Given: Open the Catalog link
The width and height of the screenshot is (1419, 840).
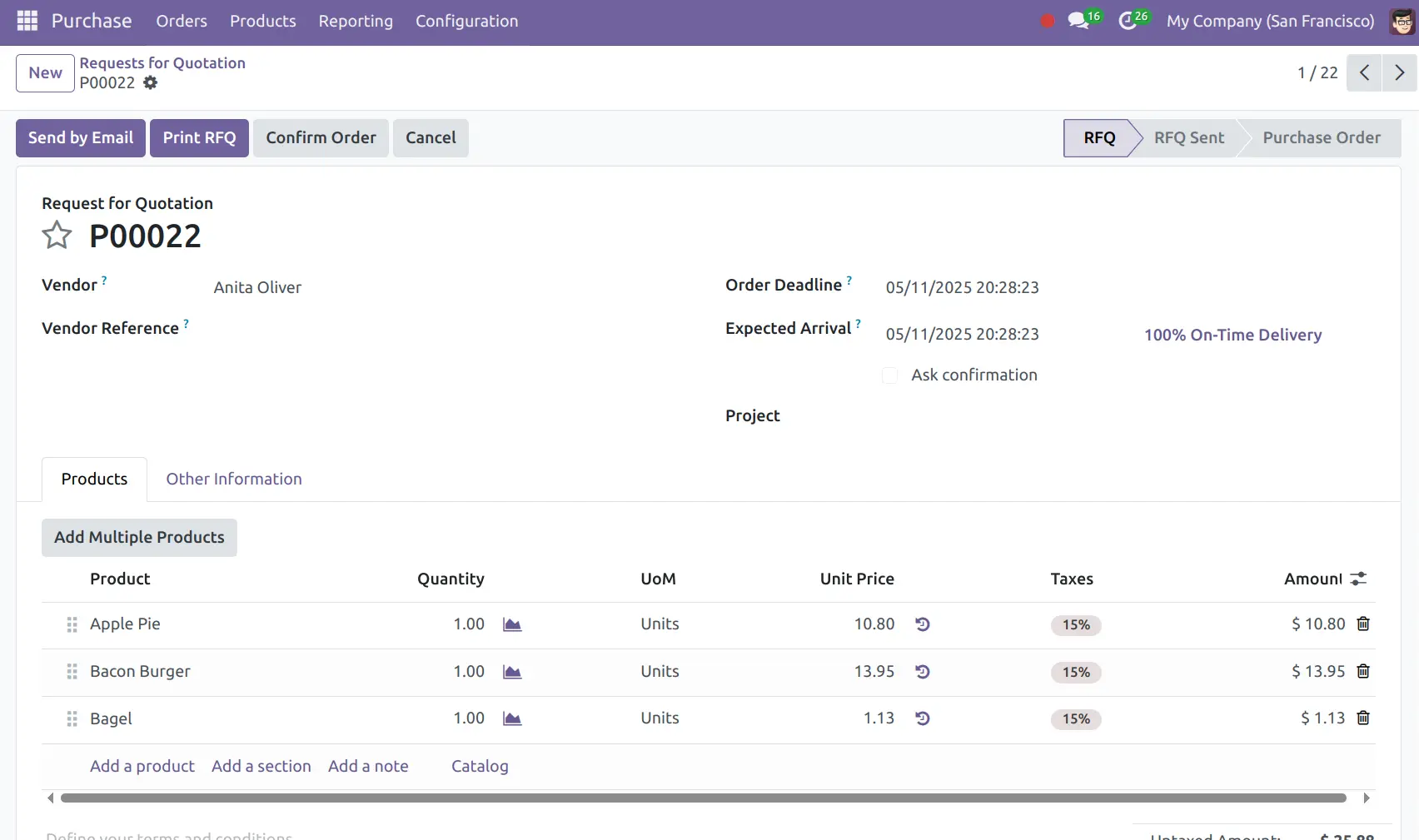Looking at the screenshot, I should (x=480, y=766).
